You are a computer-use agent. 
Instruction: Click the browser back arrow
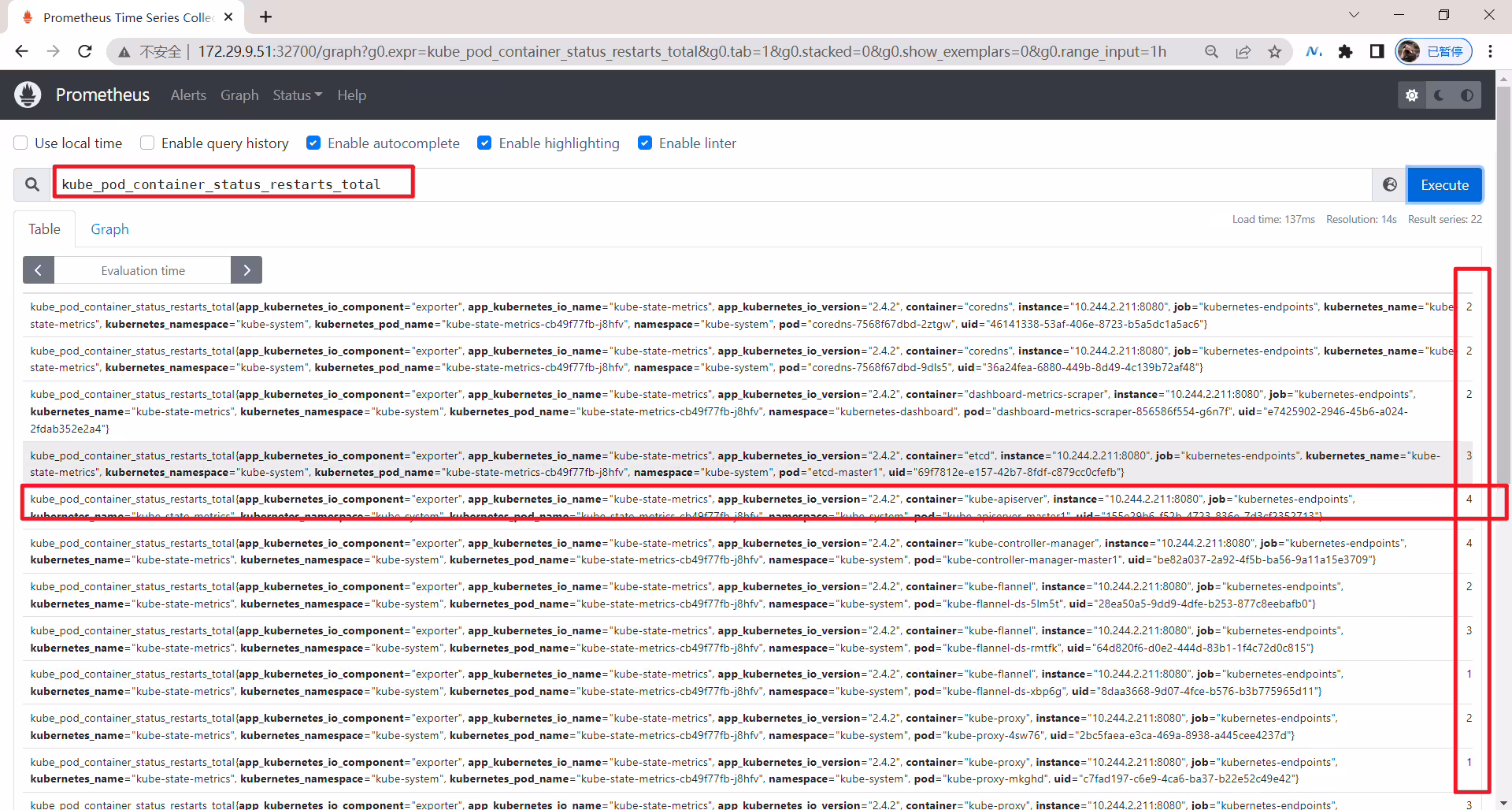tap(21, 51)
